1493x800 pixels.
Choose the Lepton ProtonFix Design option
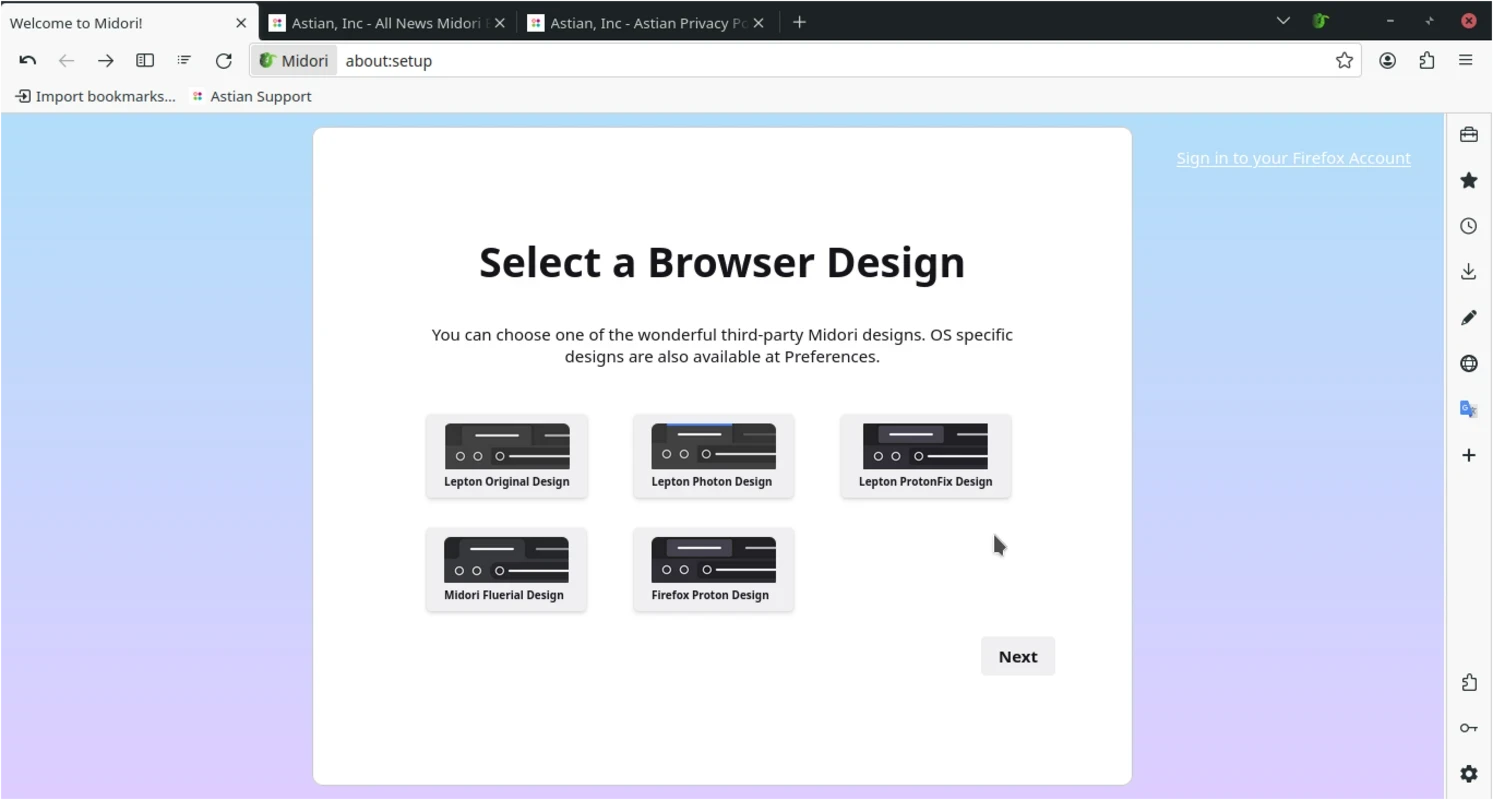tap(926, 456)
